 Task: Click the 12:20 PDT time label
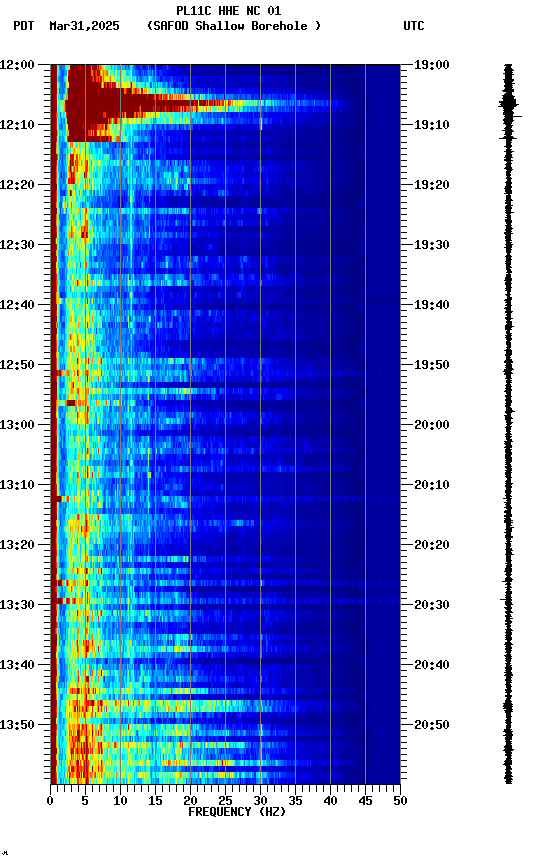point(17,185)
